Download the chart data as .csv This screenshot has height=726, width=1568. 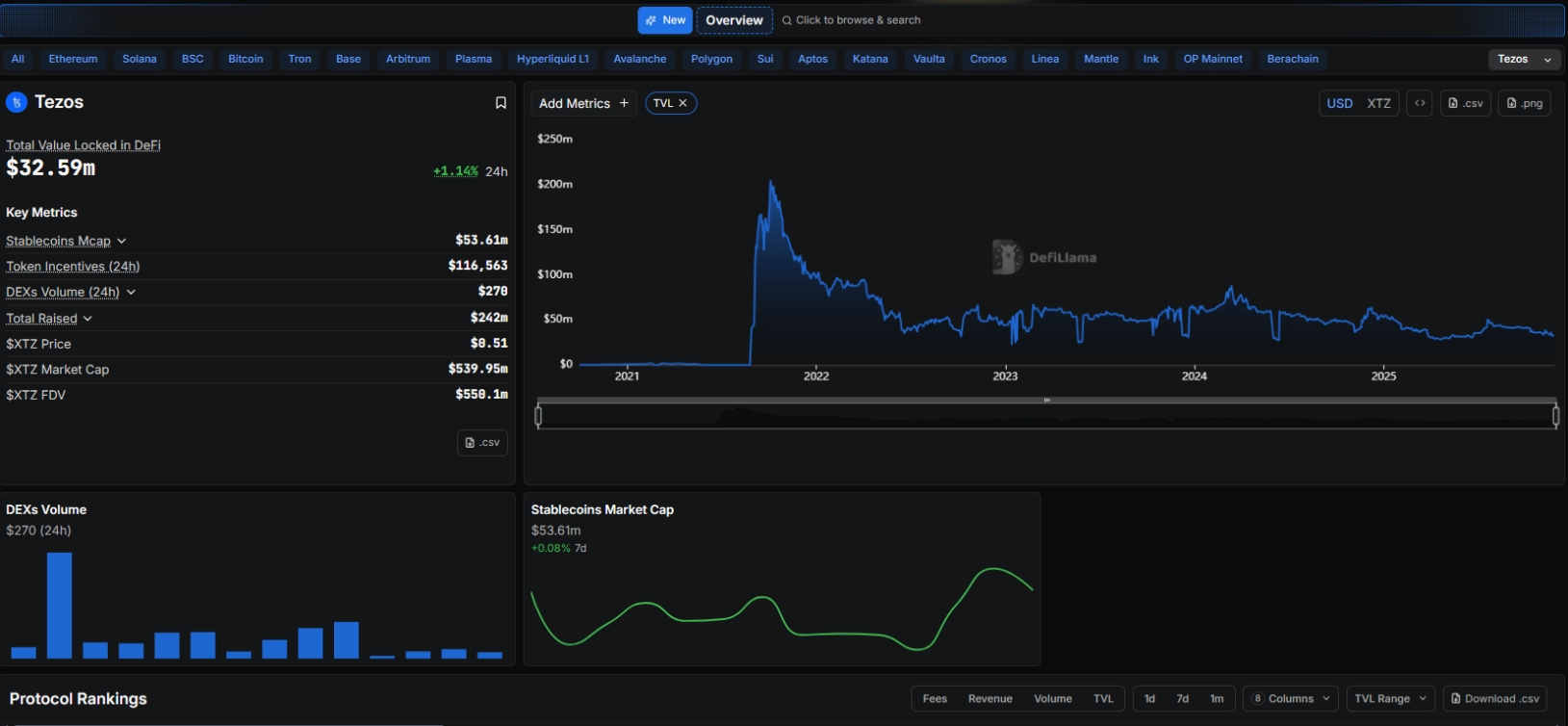1465,103
